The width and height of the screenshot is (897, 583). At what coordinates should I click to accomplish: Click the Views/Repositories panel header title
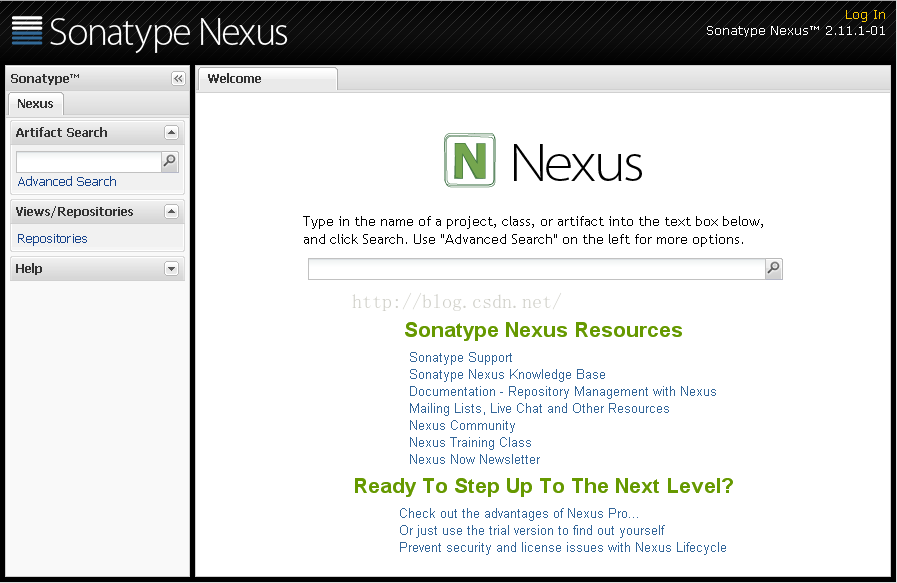(x=74, y=211)
